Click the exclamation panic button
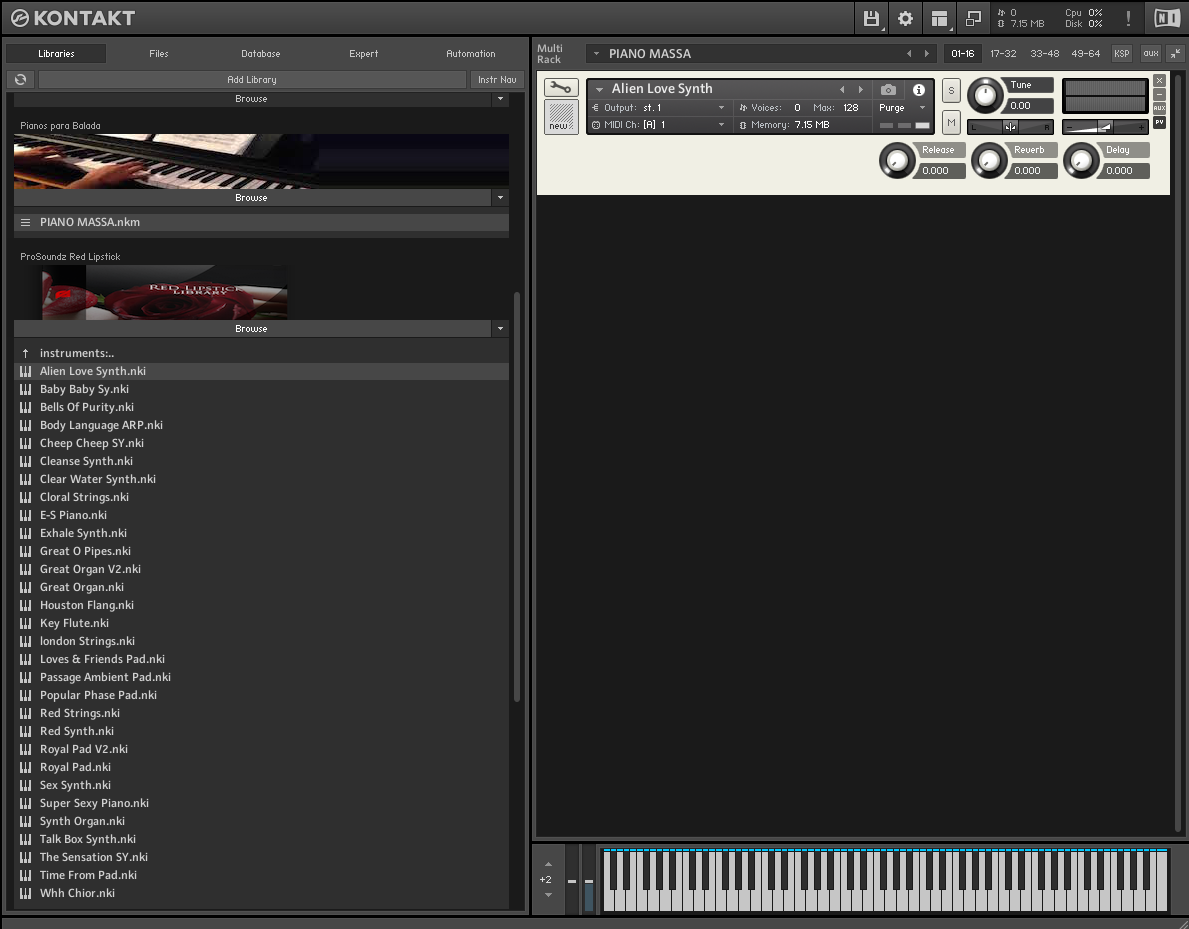Screen dimensions: 1189x929 pyautogui.click(x=1128, y=18)
